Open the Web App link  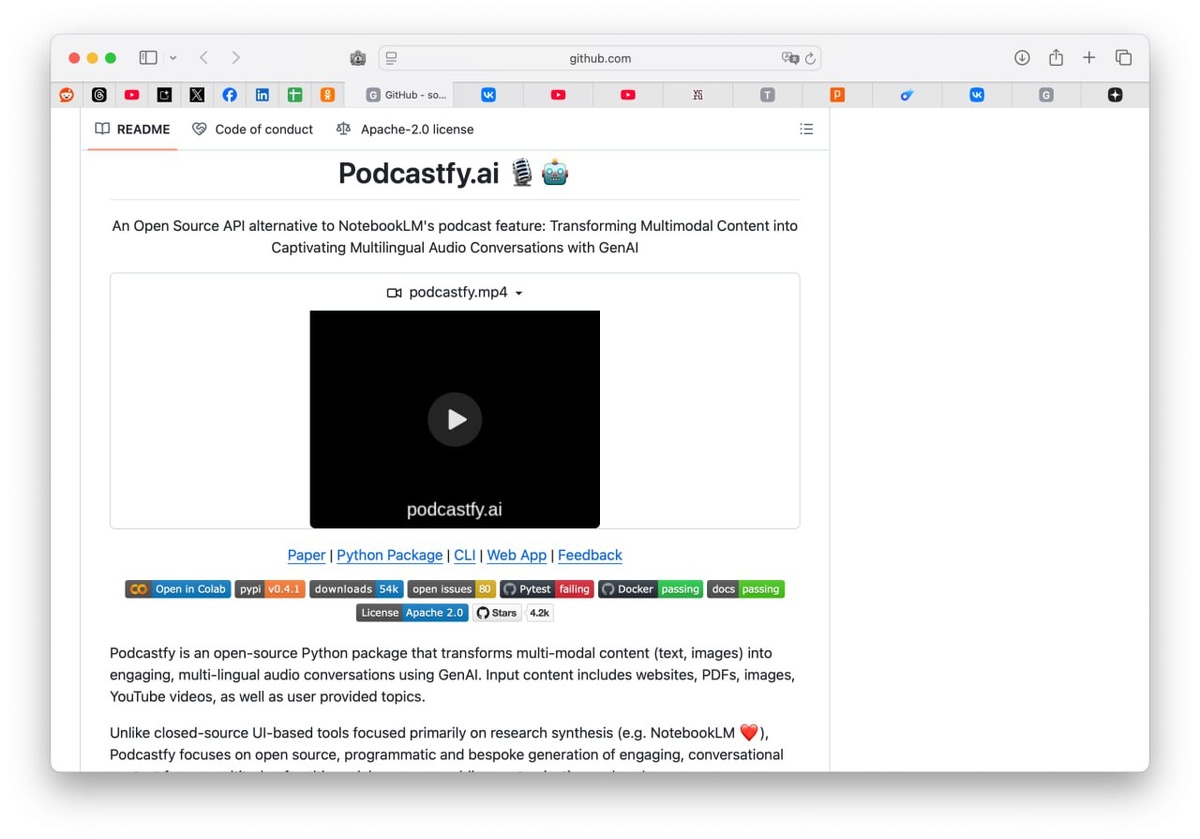pyautogui.click(x=517, y=555)
